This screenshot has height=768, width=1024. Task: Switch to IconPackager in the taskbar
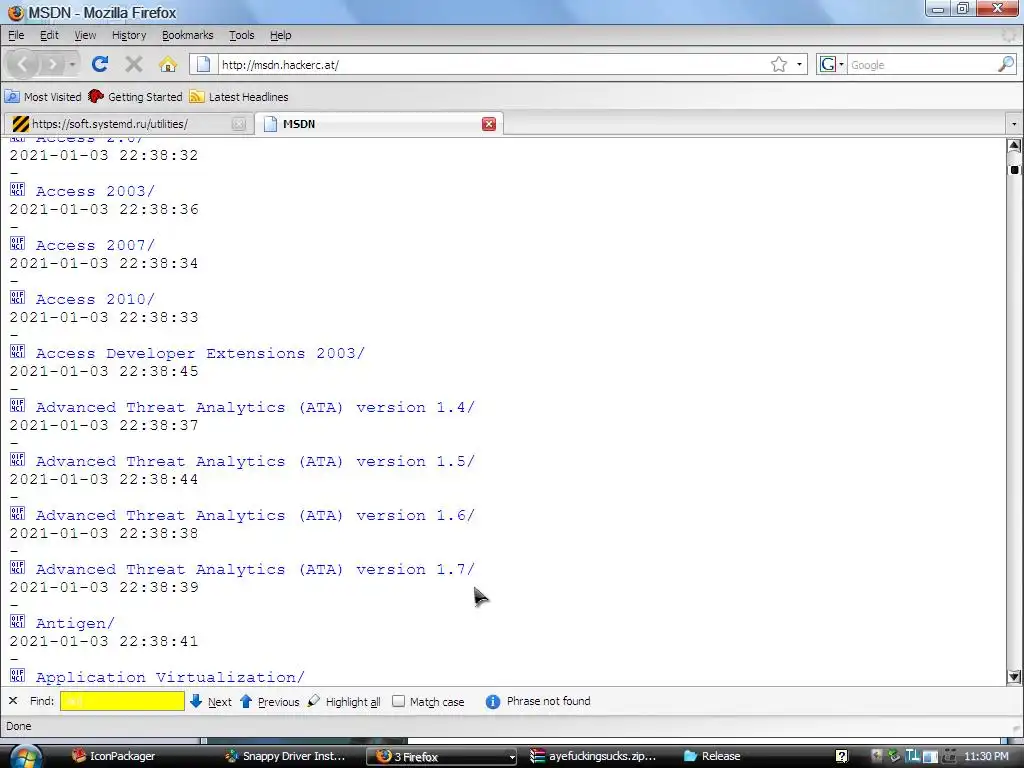point(114,756)
